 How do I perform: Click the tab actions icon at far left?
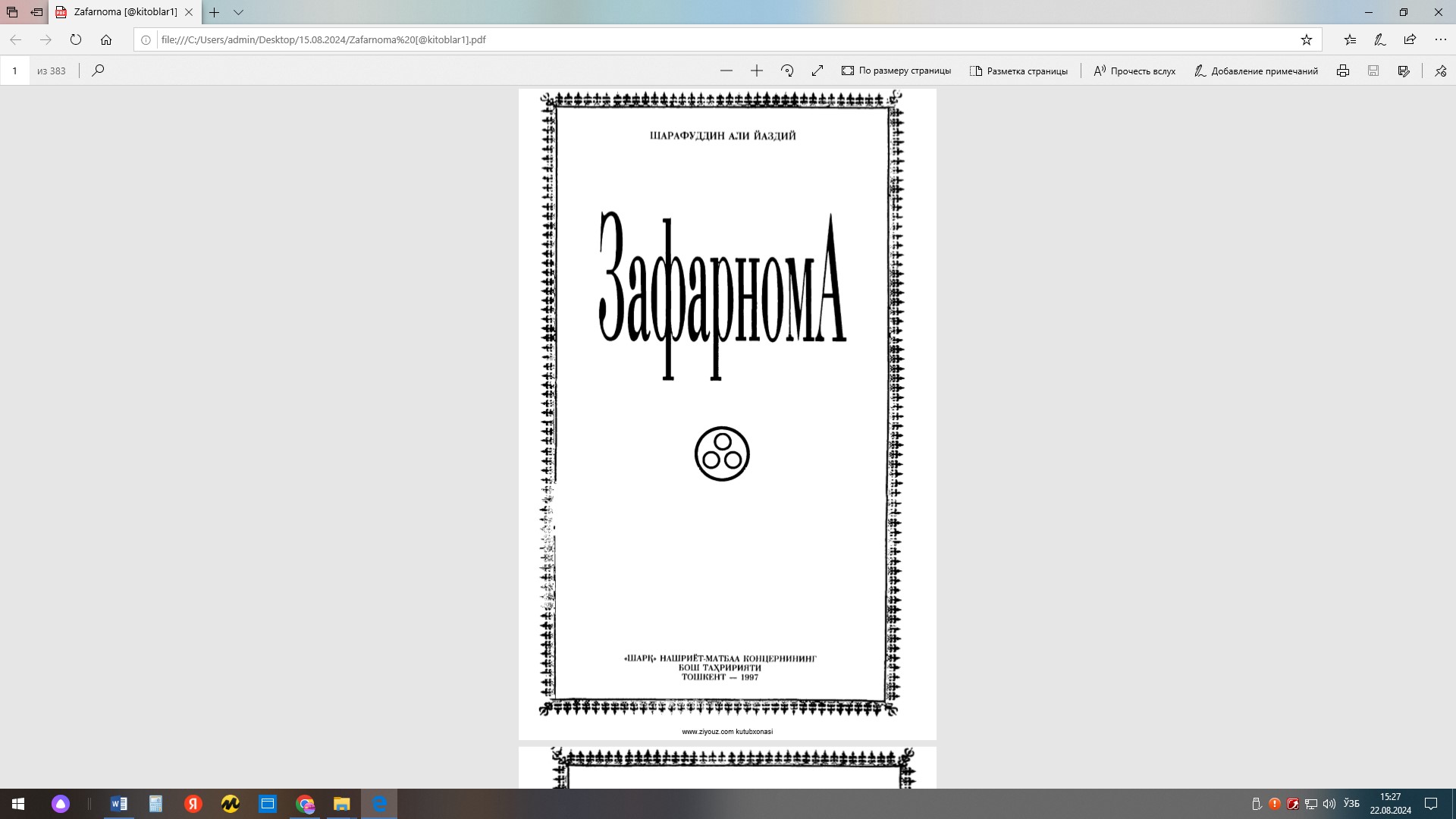pyautogui.click(x=12, y=12)
